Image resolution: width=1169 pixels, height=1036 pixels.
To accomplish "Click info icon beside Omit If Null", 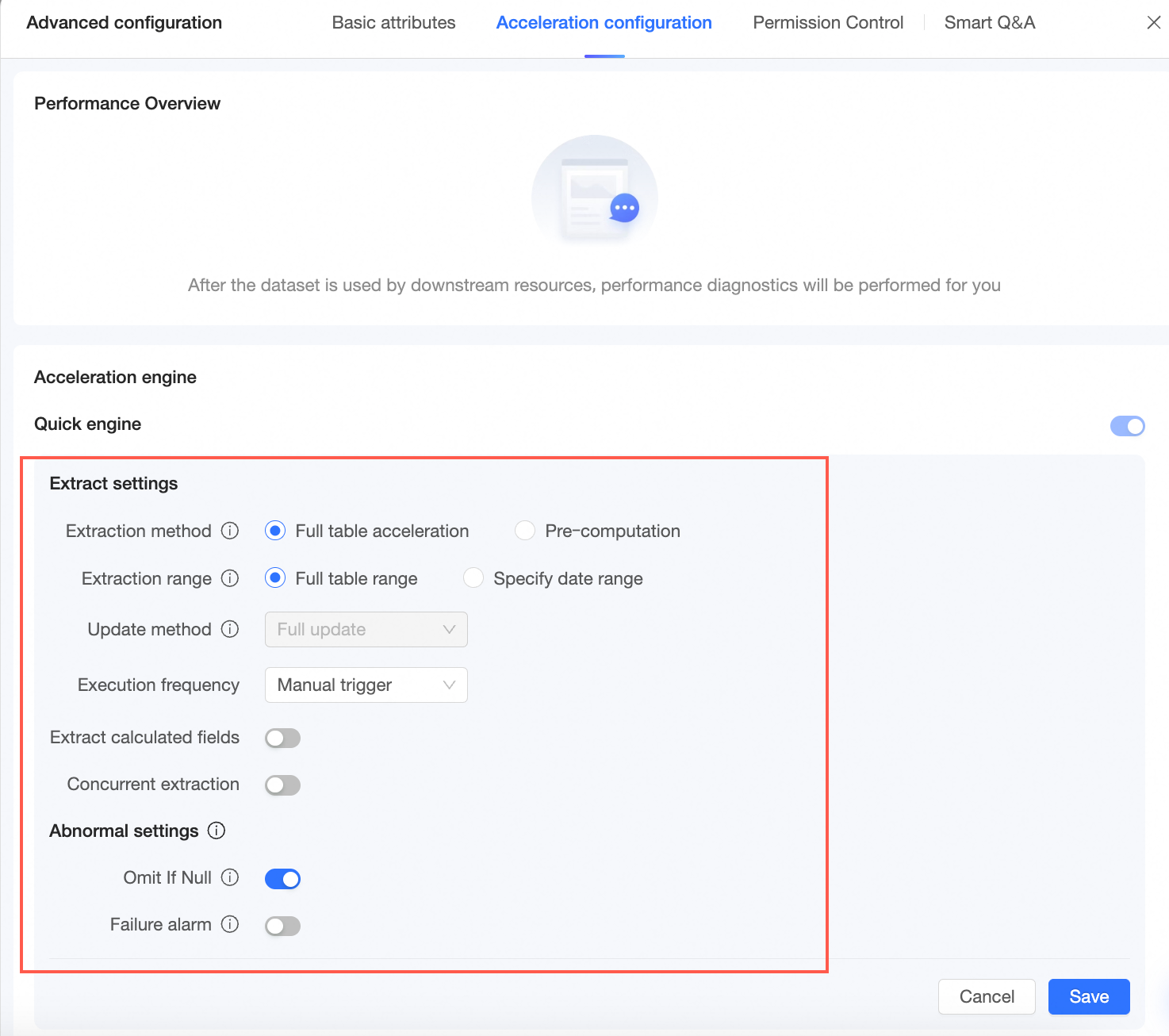I will pyautogui.click(x=230, y=877).
